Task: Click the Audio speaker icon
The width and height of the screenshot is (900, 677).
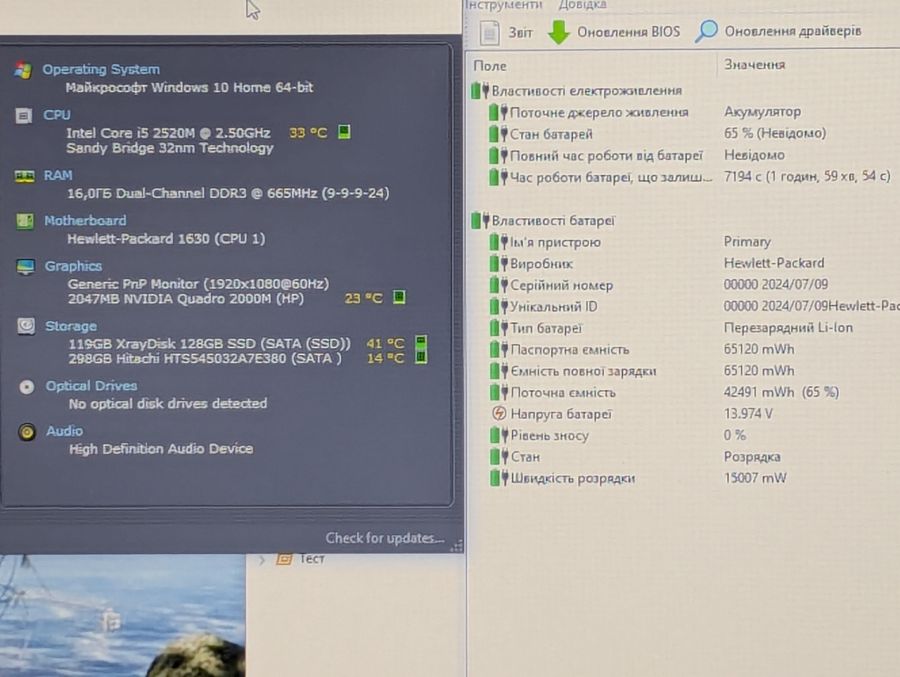Action: 26,432
